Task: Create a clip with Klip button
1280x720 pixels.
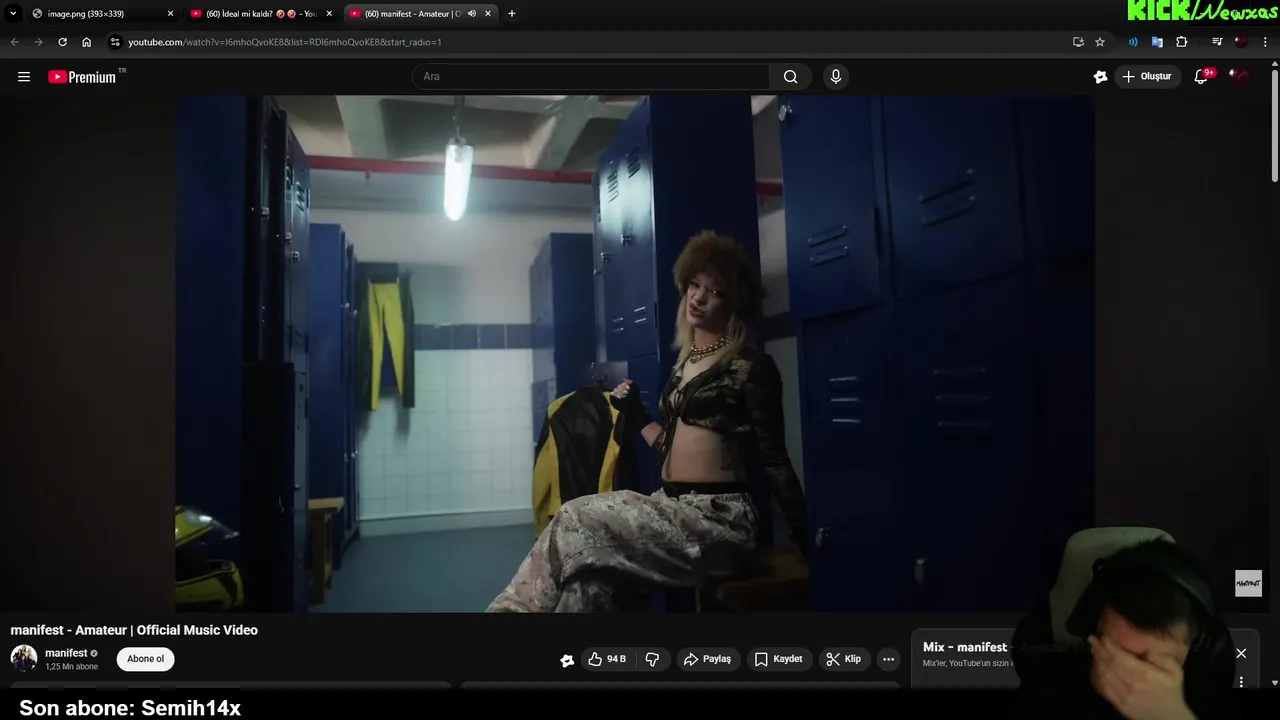Action: (x=843, y=659)
